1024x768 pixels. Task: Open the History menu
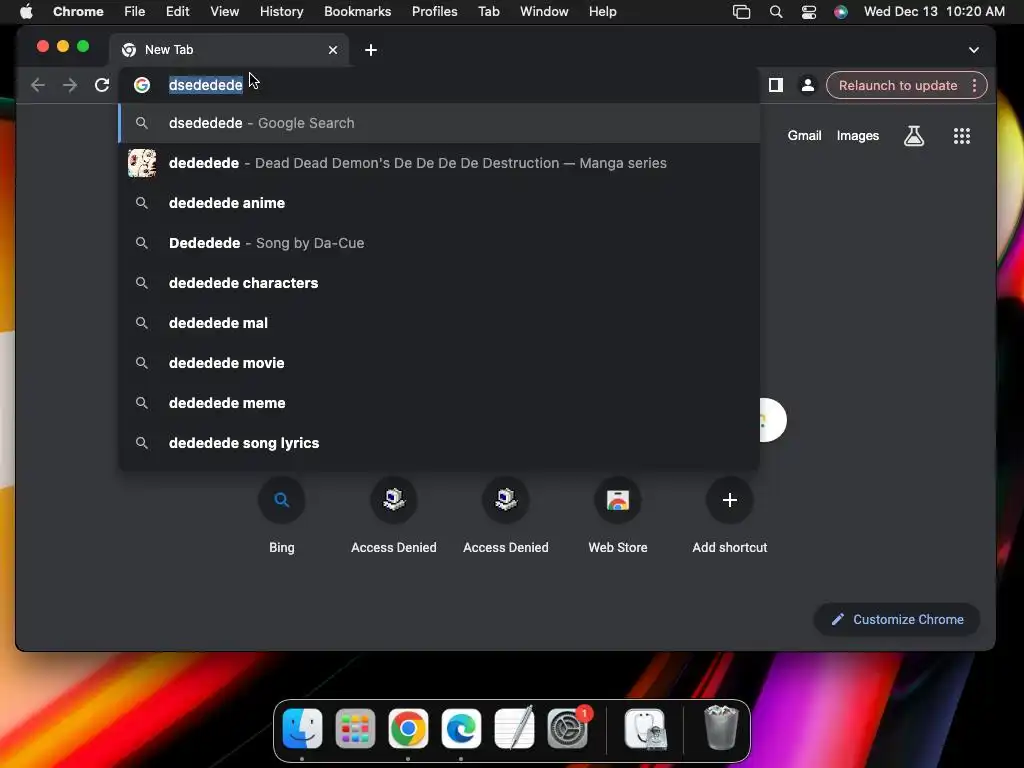[x=281, y=12]
